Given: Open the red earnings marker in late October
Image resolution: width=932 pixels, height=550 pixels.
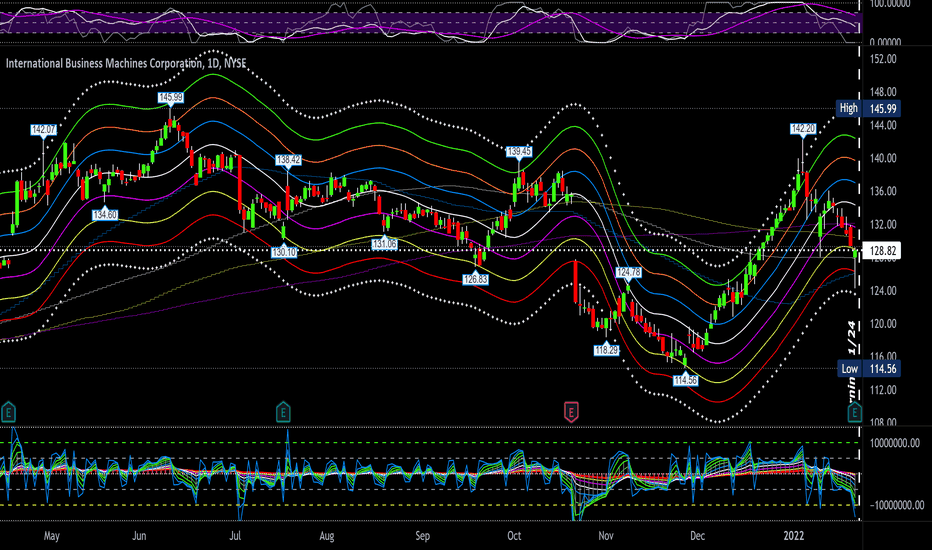Looking at the screenshot, I should (571, 412).
